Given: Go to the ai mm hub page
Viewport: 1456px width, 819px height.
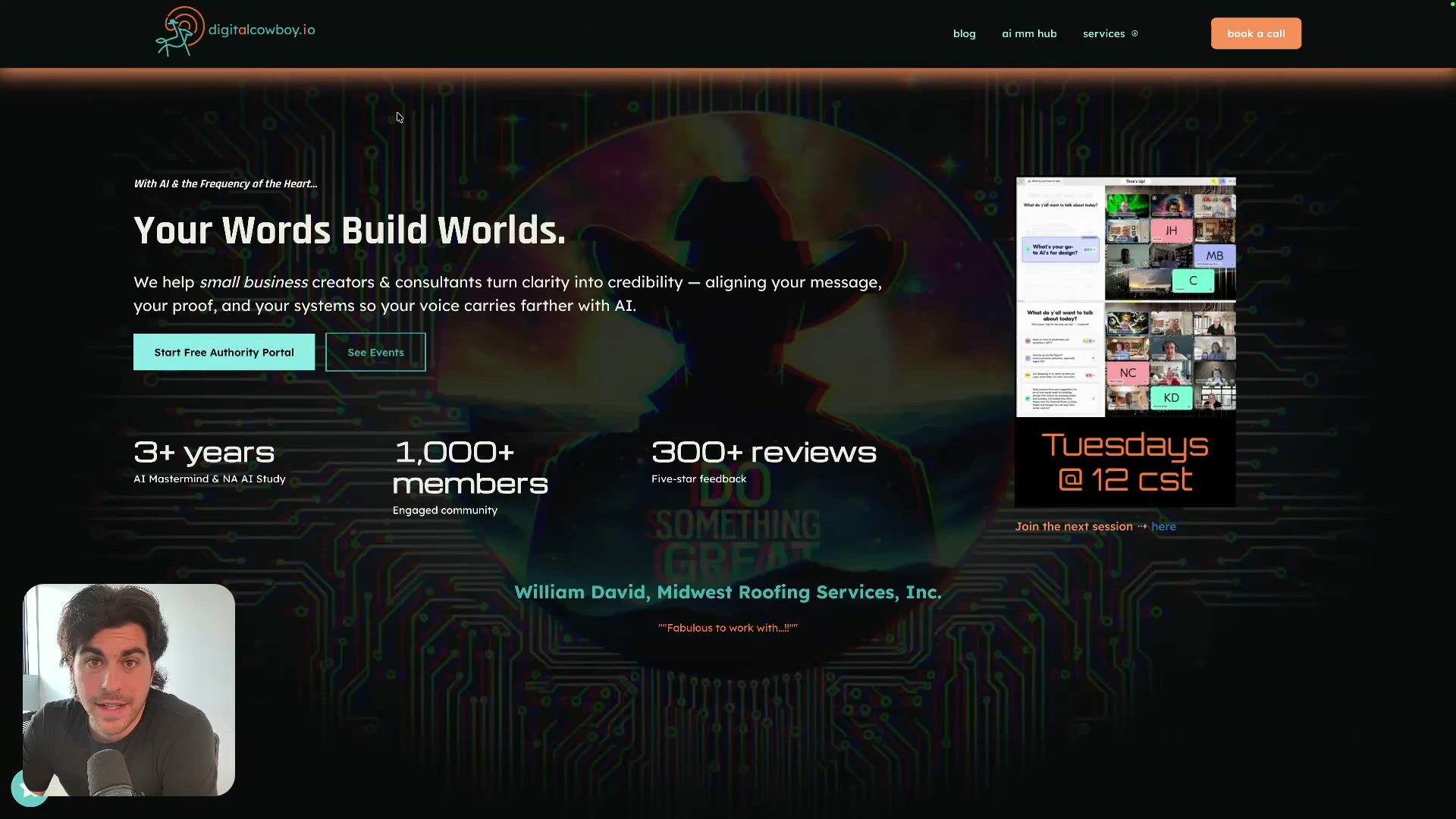Looking at the screenshot, I should 1029,33.
